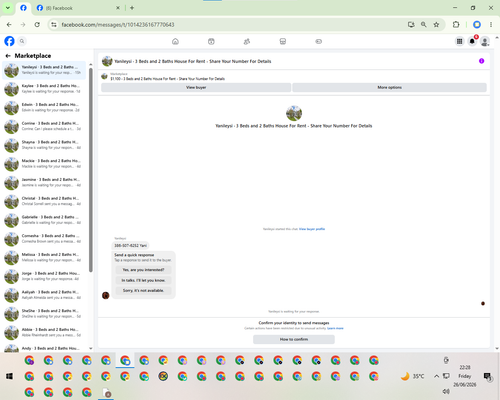
Task: Open Abbie conversation in the list
Action: [x=44, y=332]
